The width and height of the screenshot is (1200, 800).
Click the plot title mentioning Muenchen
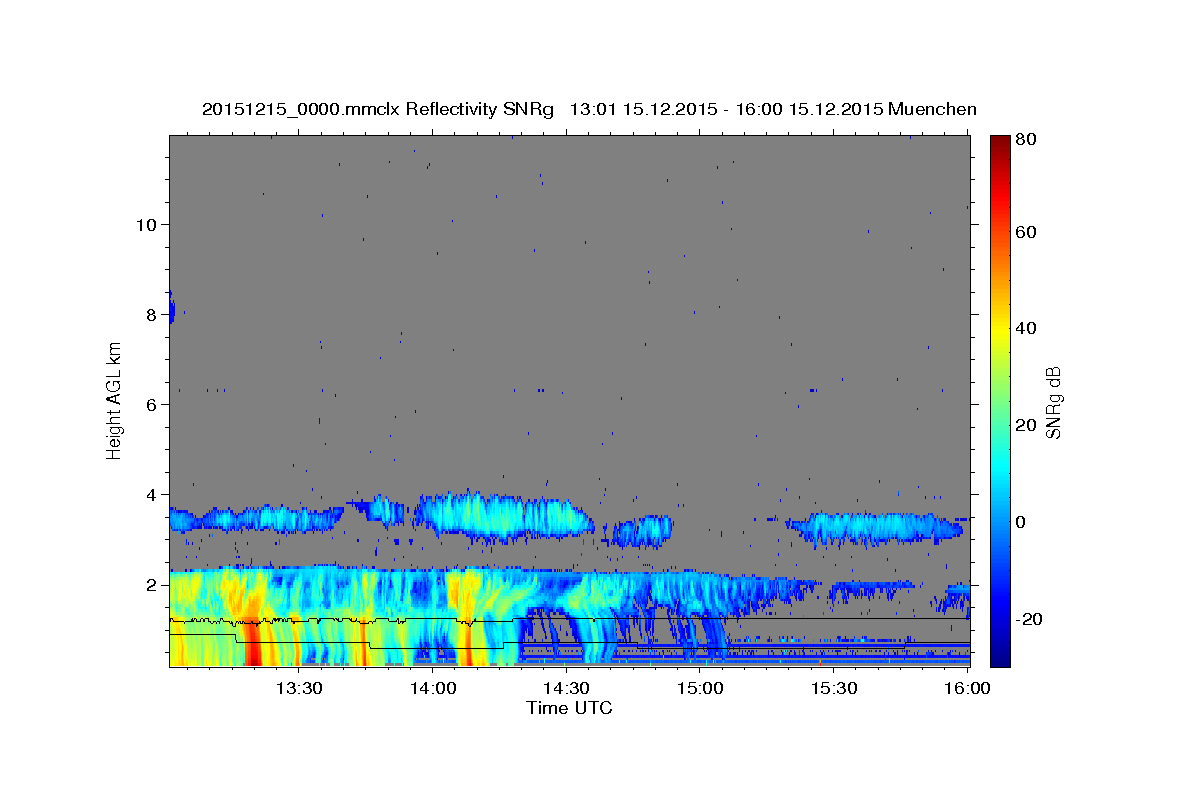pyautogui.click(x=589, y=109)
